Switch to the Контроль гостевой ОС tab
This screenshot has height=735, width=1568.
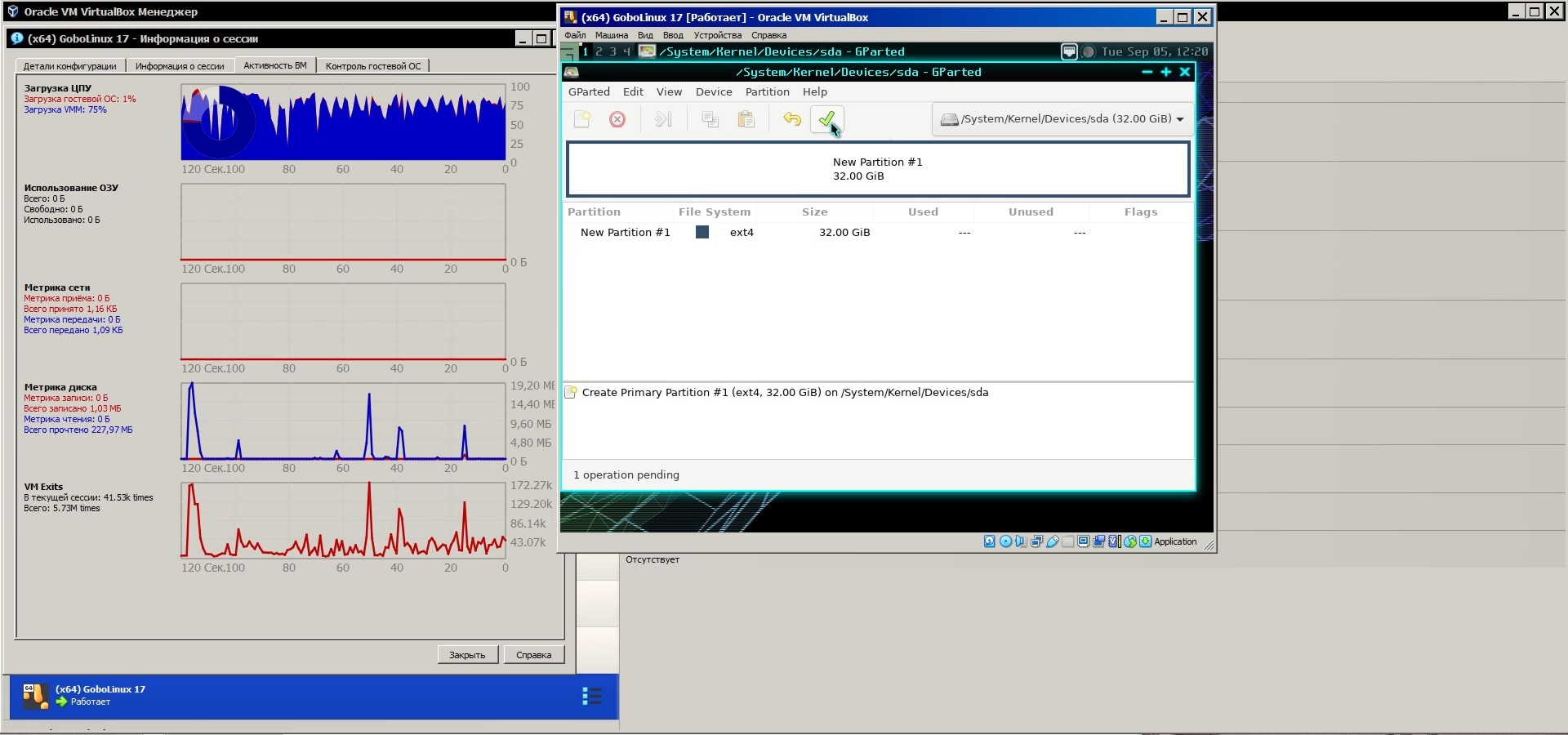[373, 66]
